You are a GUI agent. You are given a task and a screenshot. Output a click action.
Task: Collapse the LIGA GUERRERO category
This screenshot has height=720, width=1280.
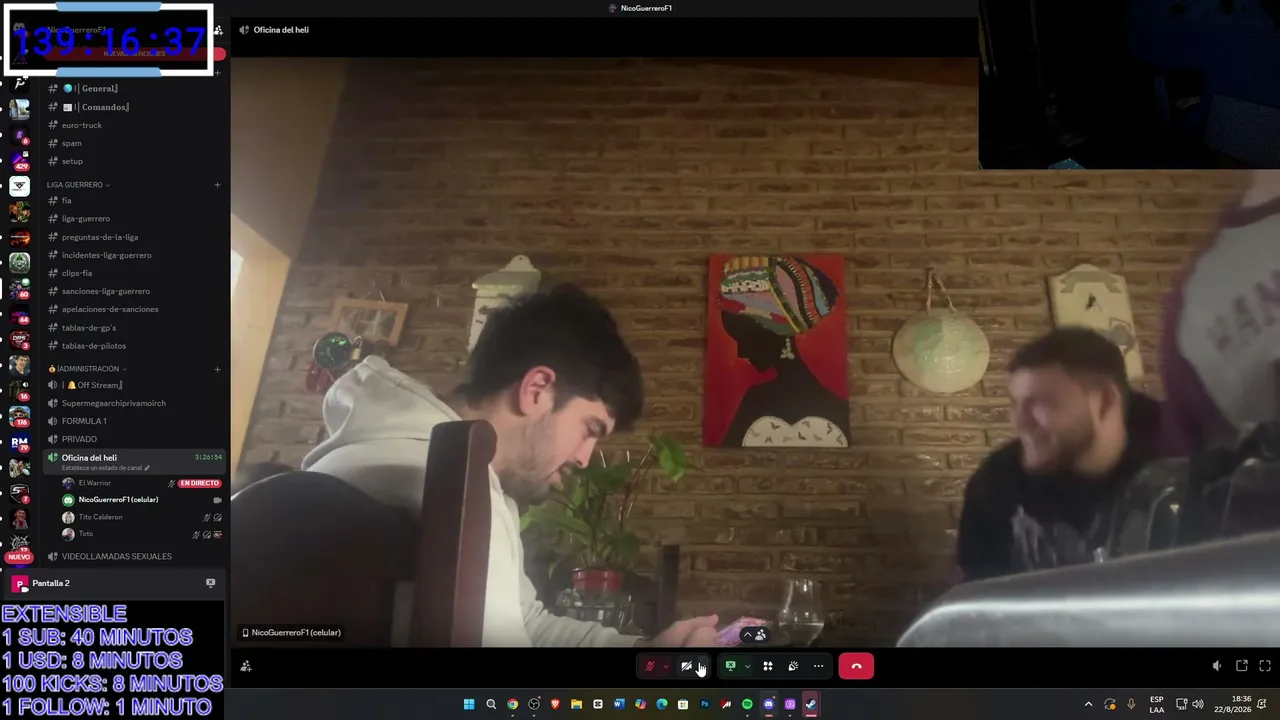(78, 185)
